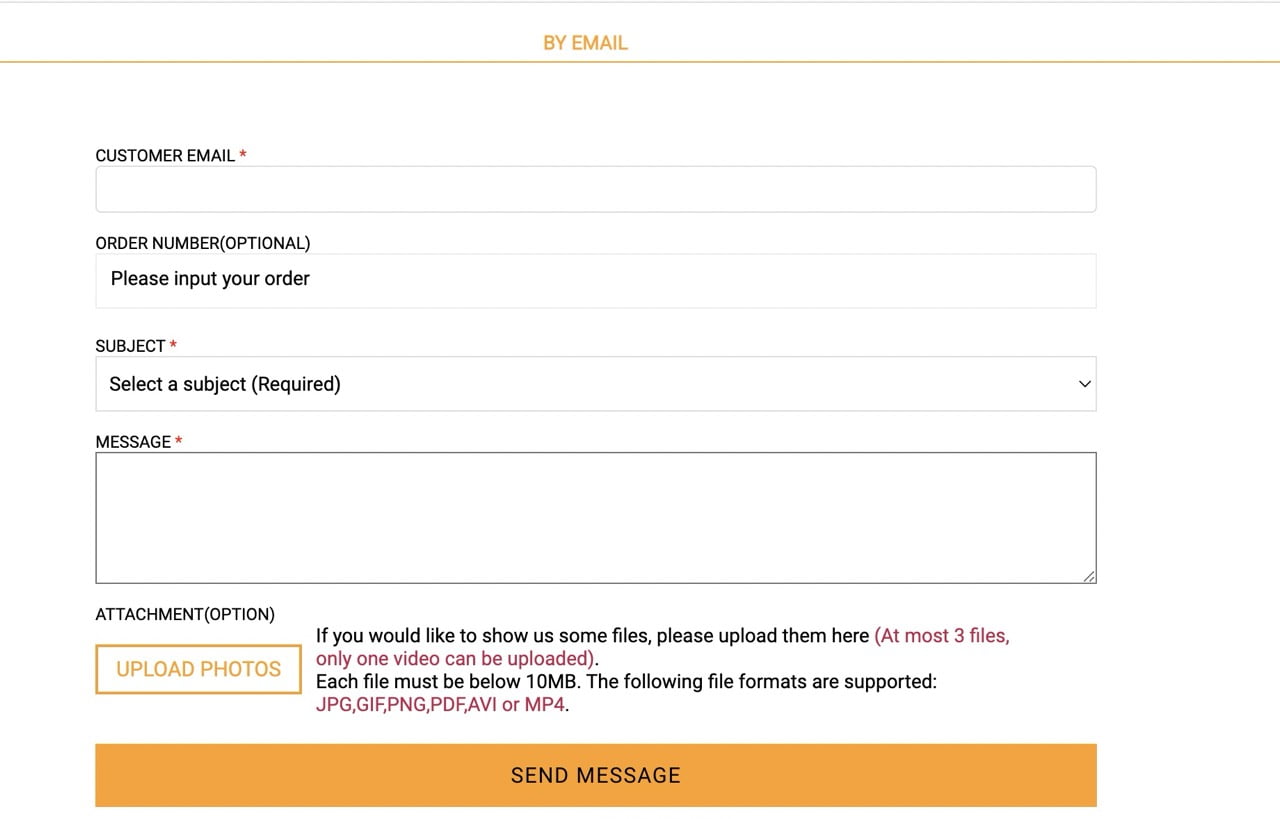
Task: Click the ATTACHMENT(OPTION) label
Action: click(x=185, y=614)
